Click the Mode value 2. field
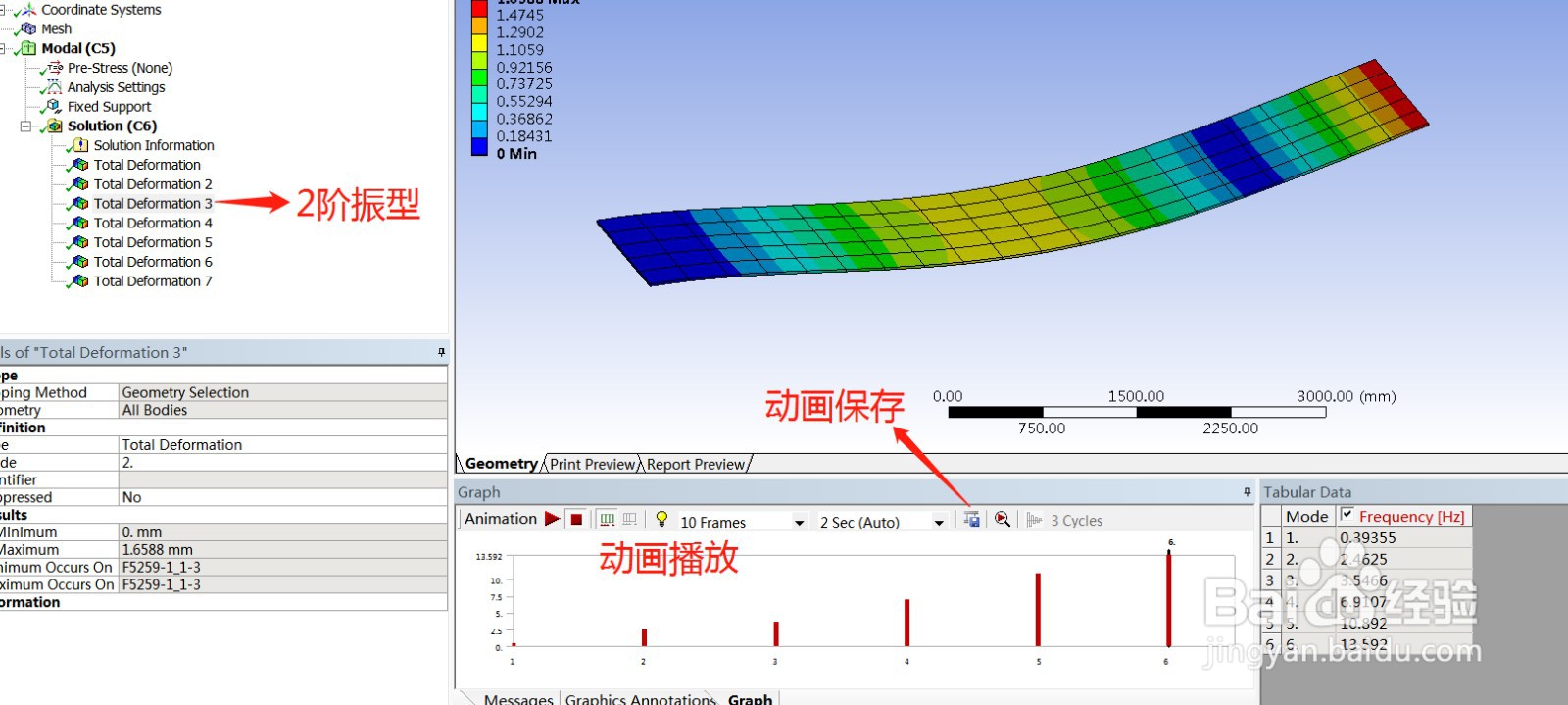Viewport: 1568px width, 705px height. click(283, 462)
